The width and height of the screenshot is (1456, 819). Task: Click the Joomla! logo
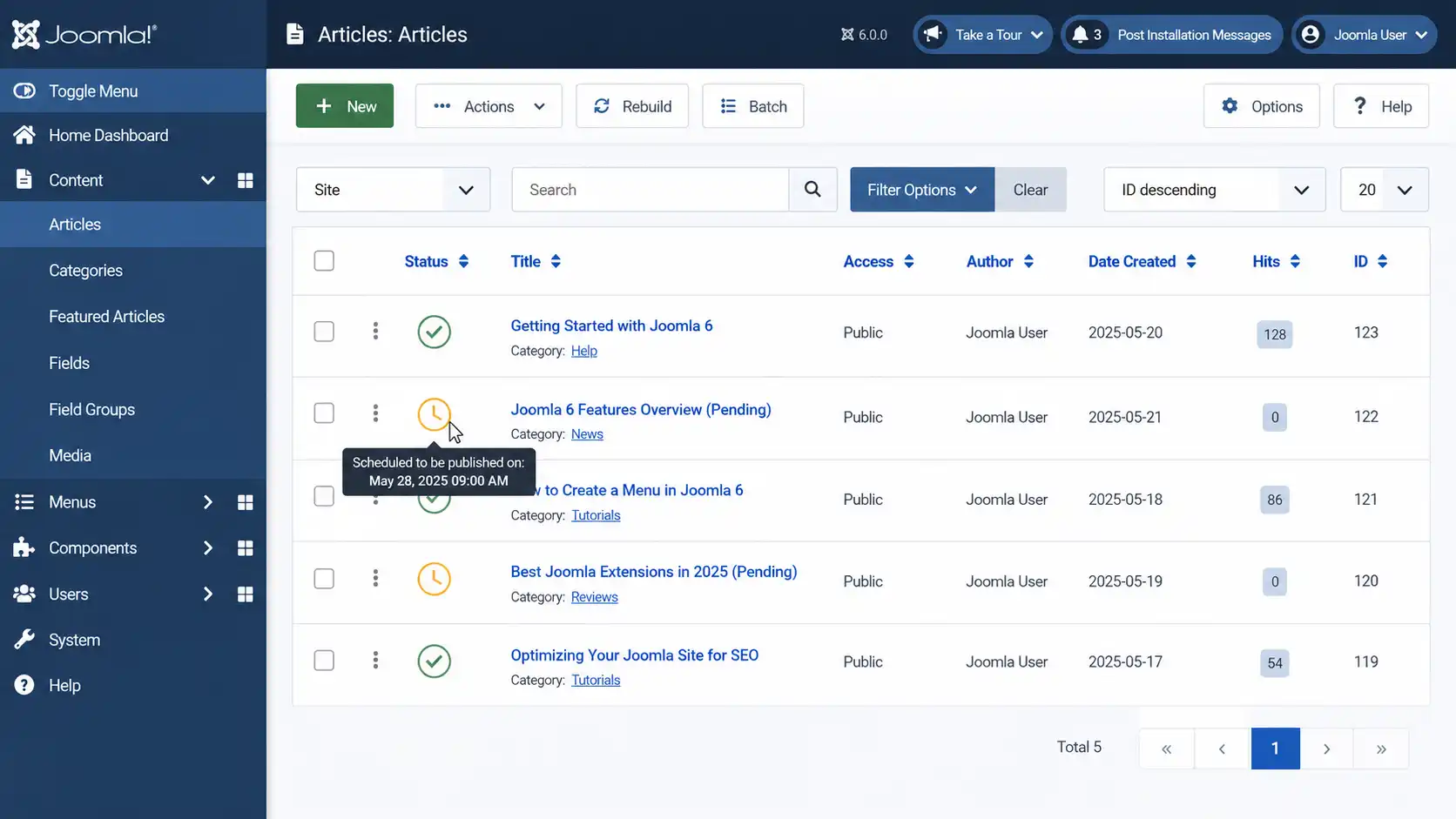click(84, 34)
